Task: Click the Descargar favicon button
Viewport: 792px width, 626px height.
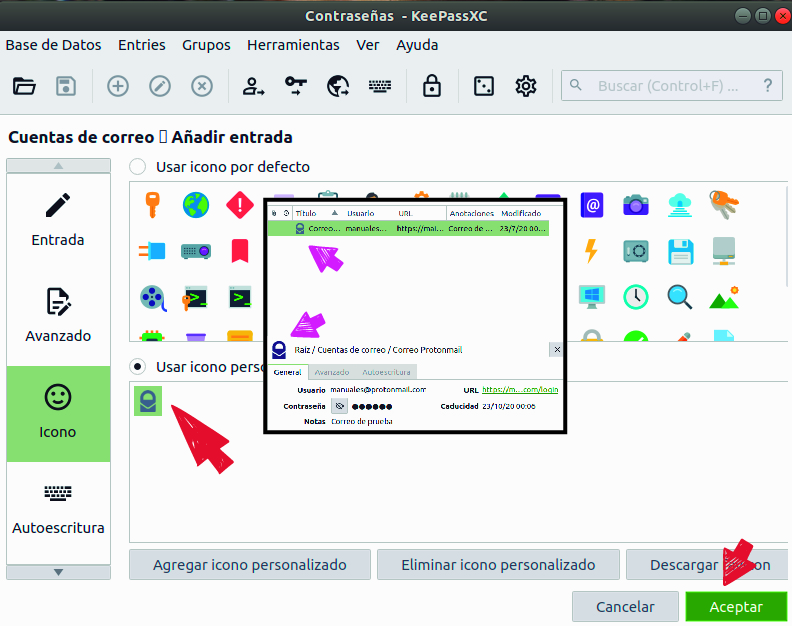Action: [x=709, y=564]
